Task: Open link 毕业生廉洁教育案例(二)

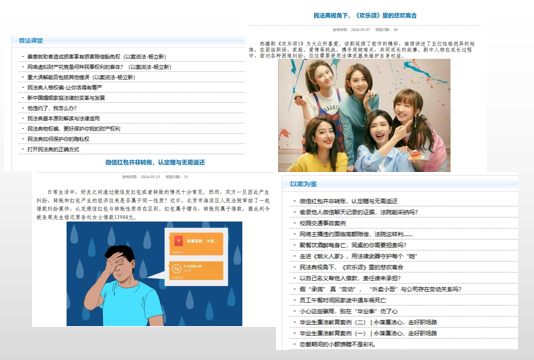Action: coord(368,322)
